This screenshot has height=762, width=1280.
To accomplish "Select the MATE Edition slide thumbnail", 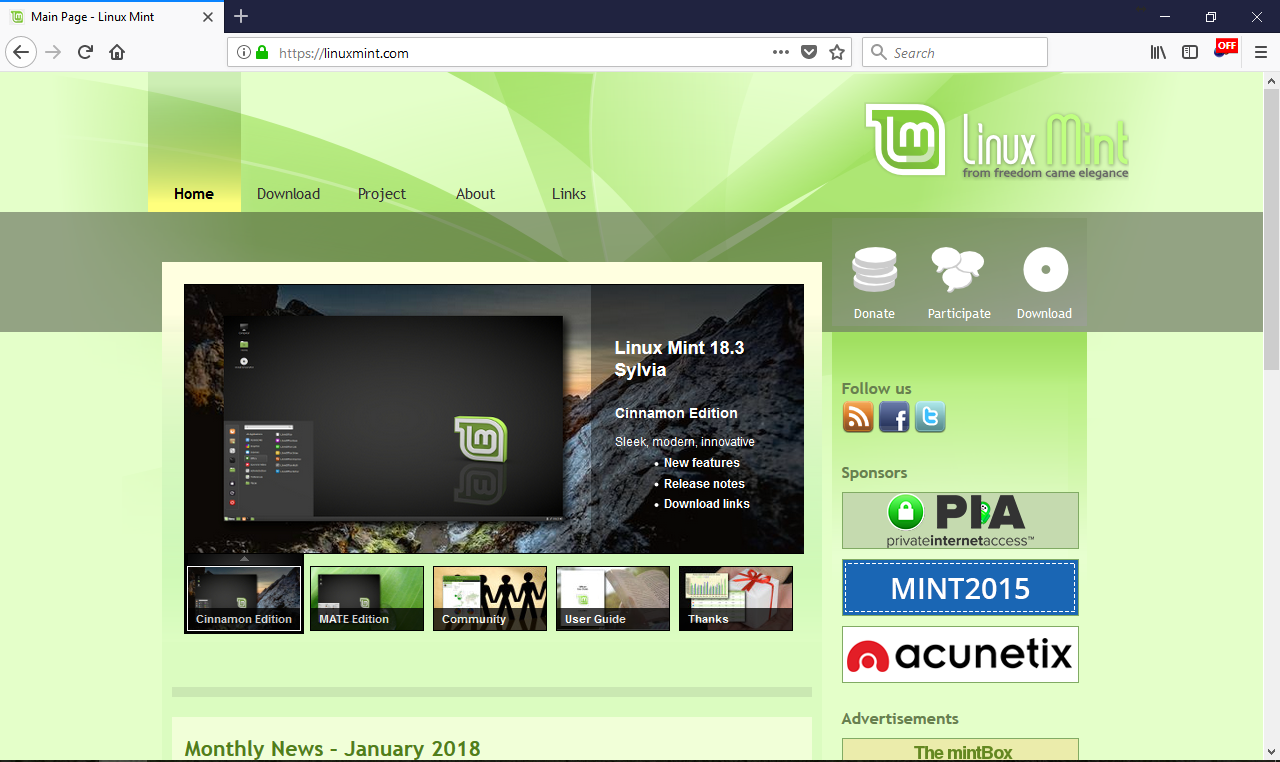I will (367, 599).
